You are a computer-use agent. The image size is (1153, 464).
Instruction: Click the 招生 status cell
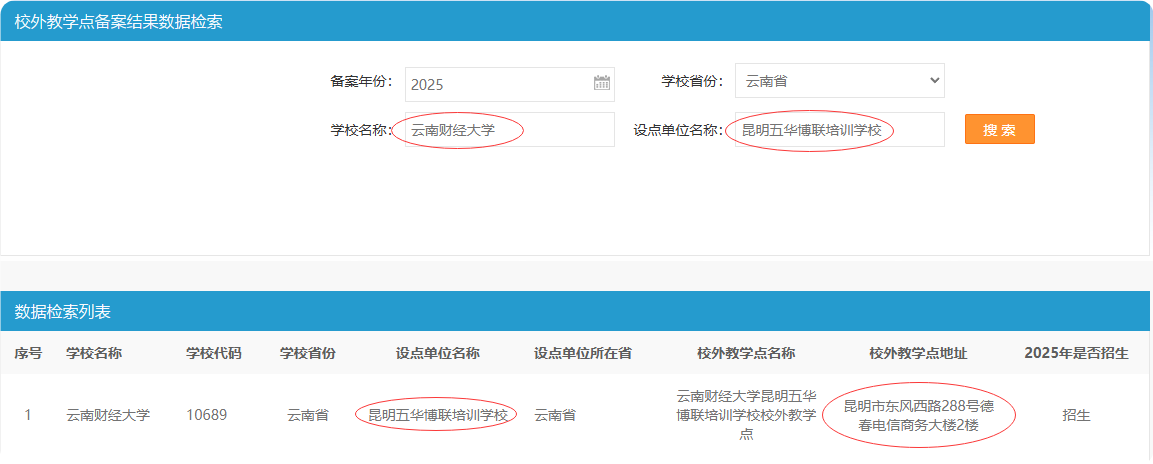tap(1076, 415)
